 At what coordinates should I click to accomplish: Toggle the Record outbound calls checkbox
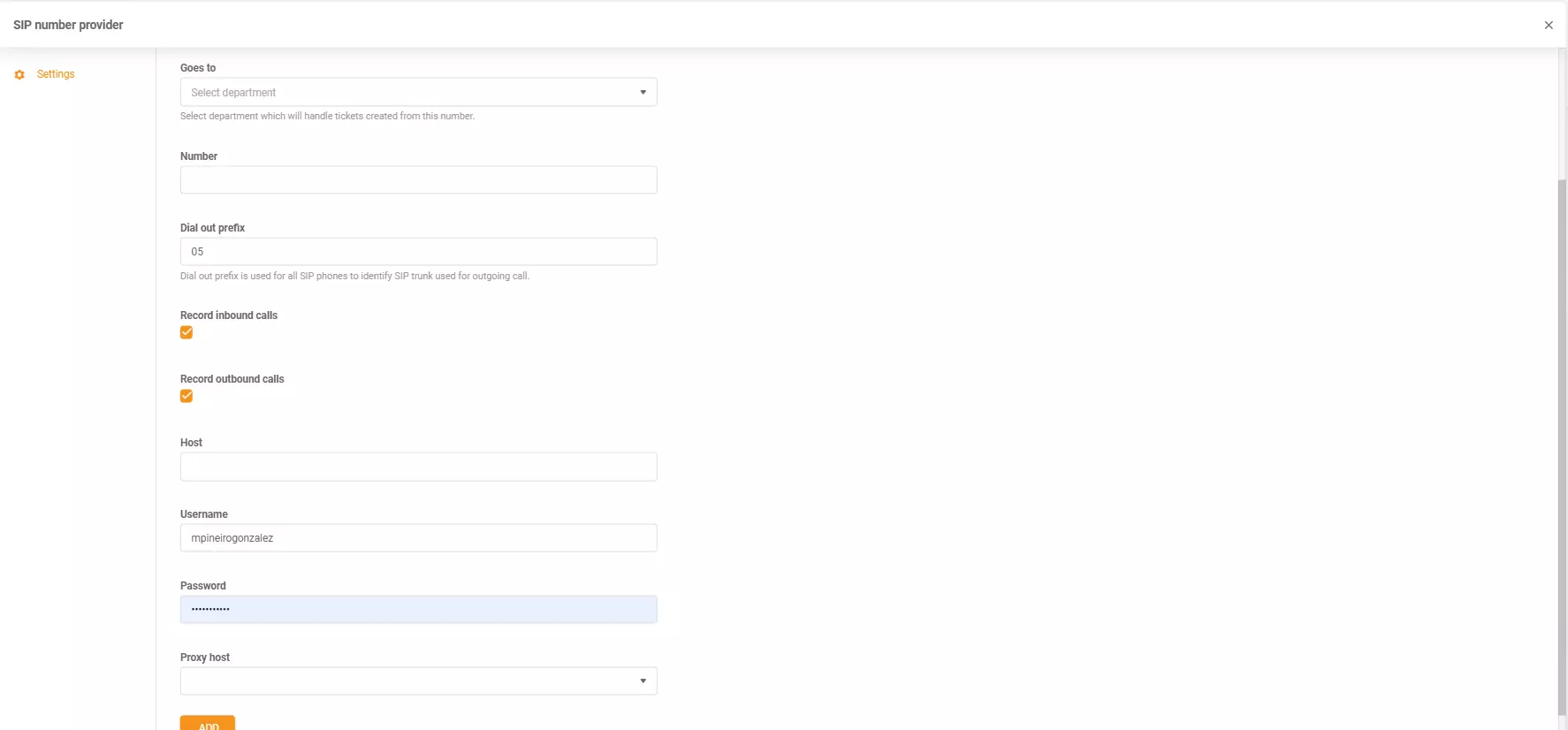tap(186, 397)
